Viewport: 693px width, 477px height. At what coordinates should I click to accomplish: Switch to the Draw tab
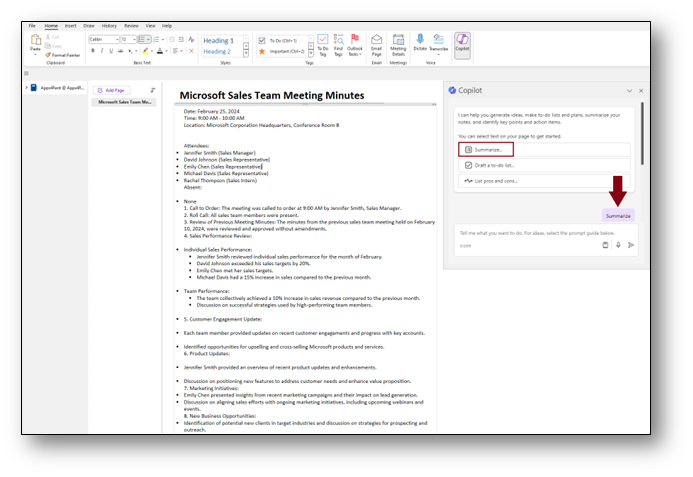[89, 26]
